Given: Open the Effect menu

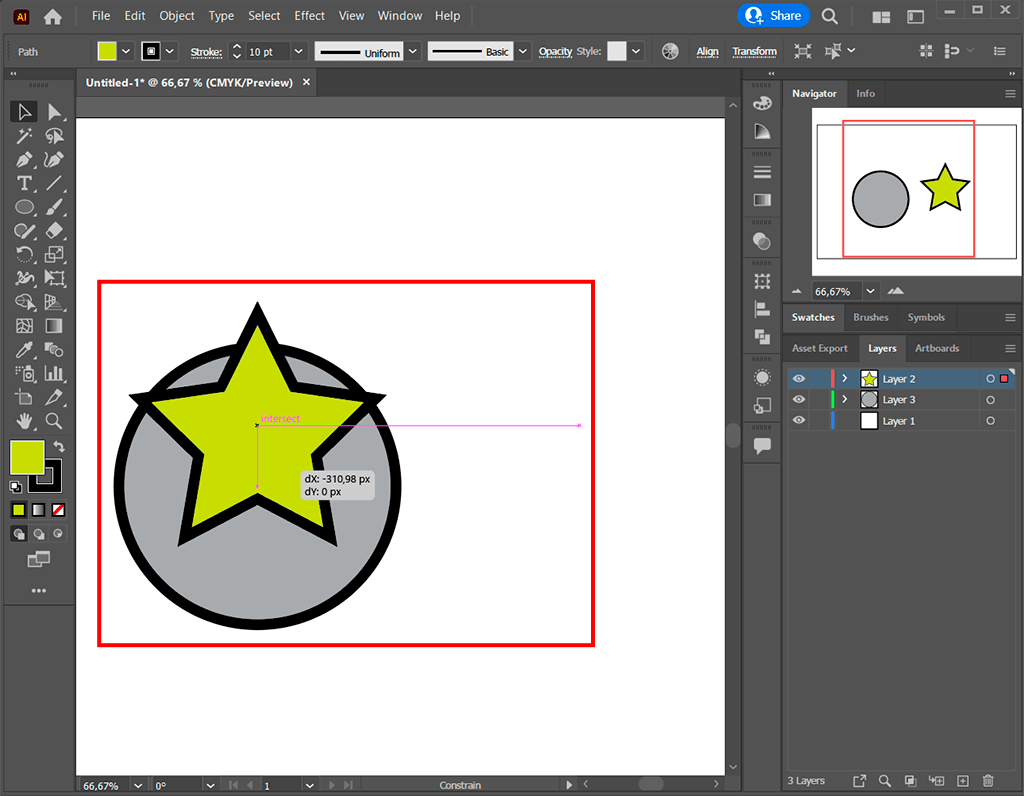Looking at the screenshot, I should (x=309, y=15).
